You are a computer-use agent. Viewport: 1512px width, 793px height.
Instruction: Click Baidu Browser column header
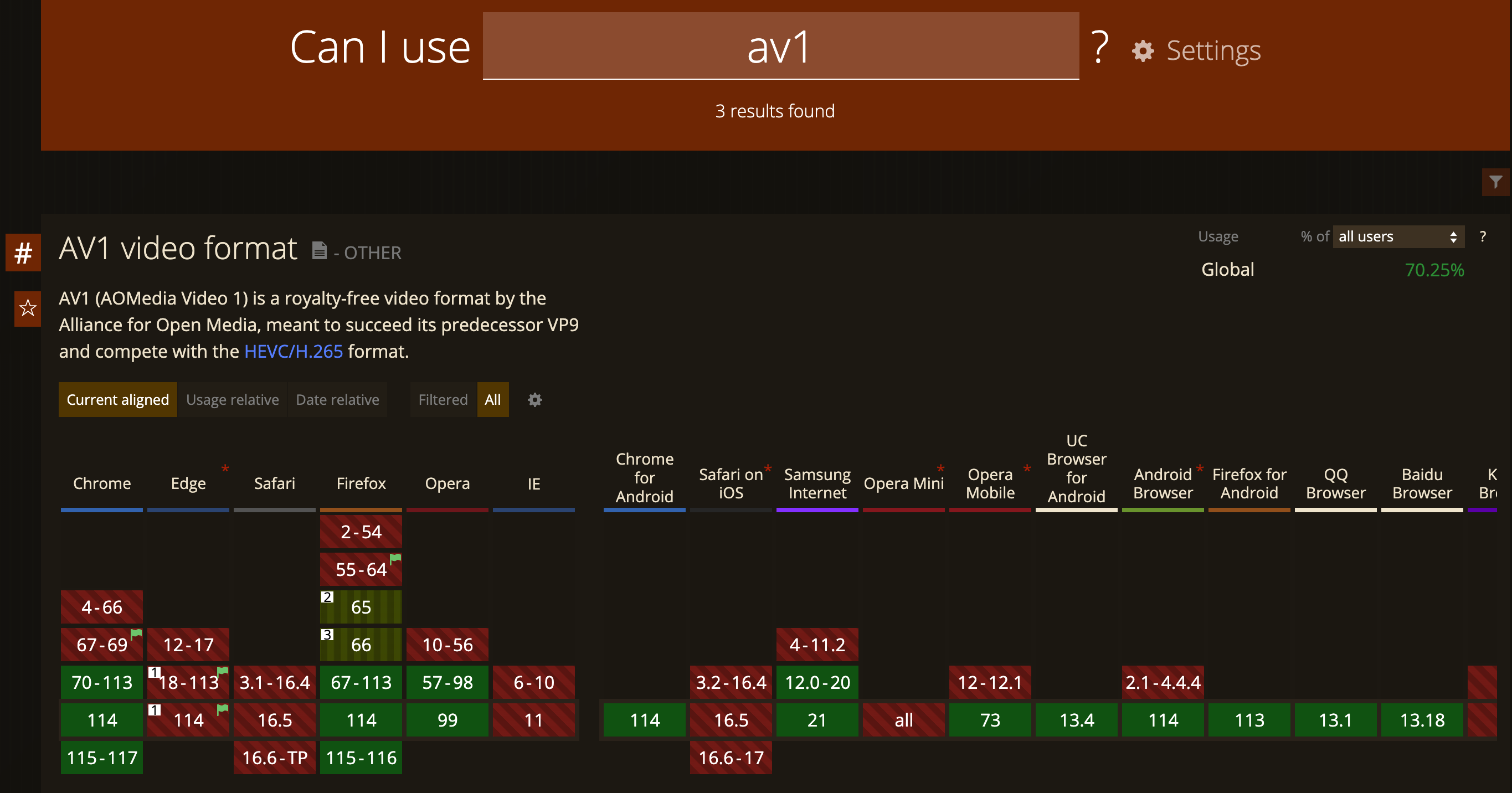1422,483
